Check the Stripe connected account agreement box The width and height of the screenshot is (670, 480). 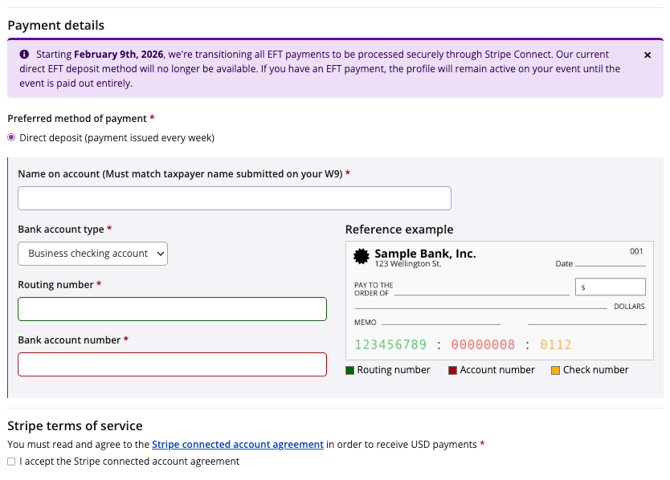point(12,462)
